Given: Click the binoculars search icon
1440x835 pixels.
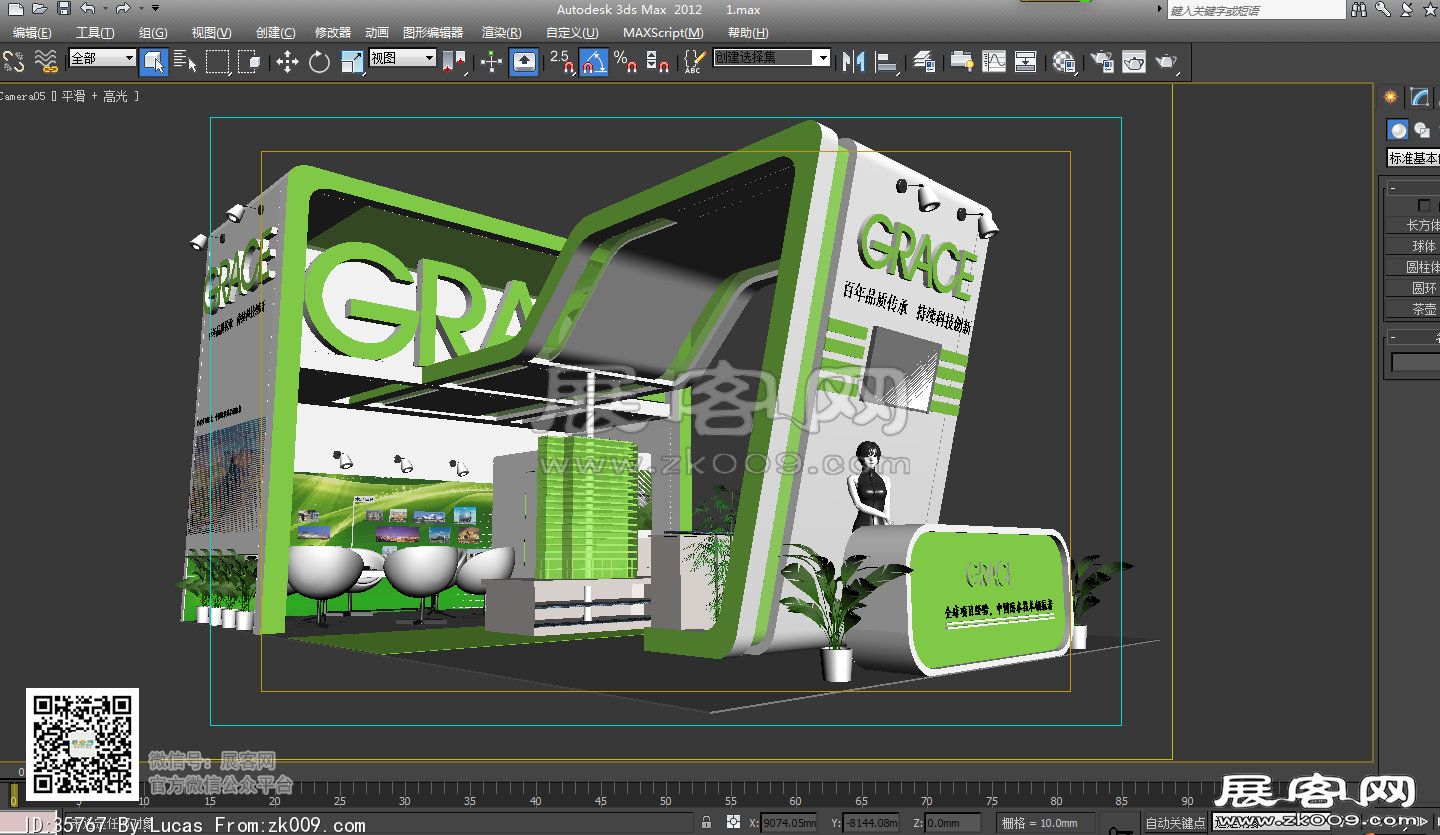Looking at the screenshot, I should click(x=1359, y=9).
